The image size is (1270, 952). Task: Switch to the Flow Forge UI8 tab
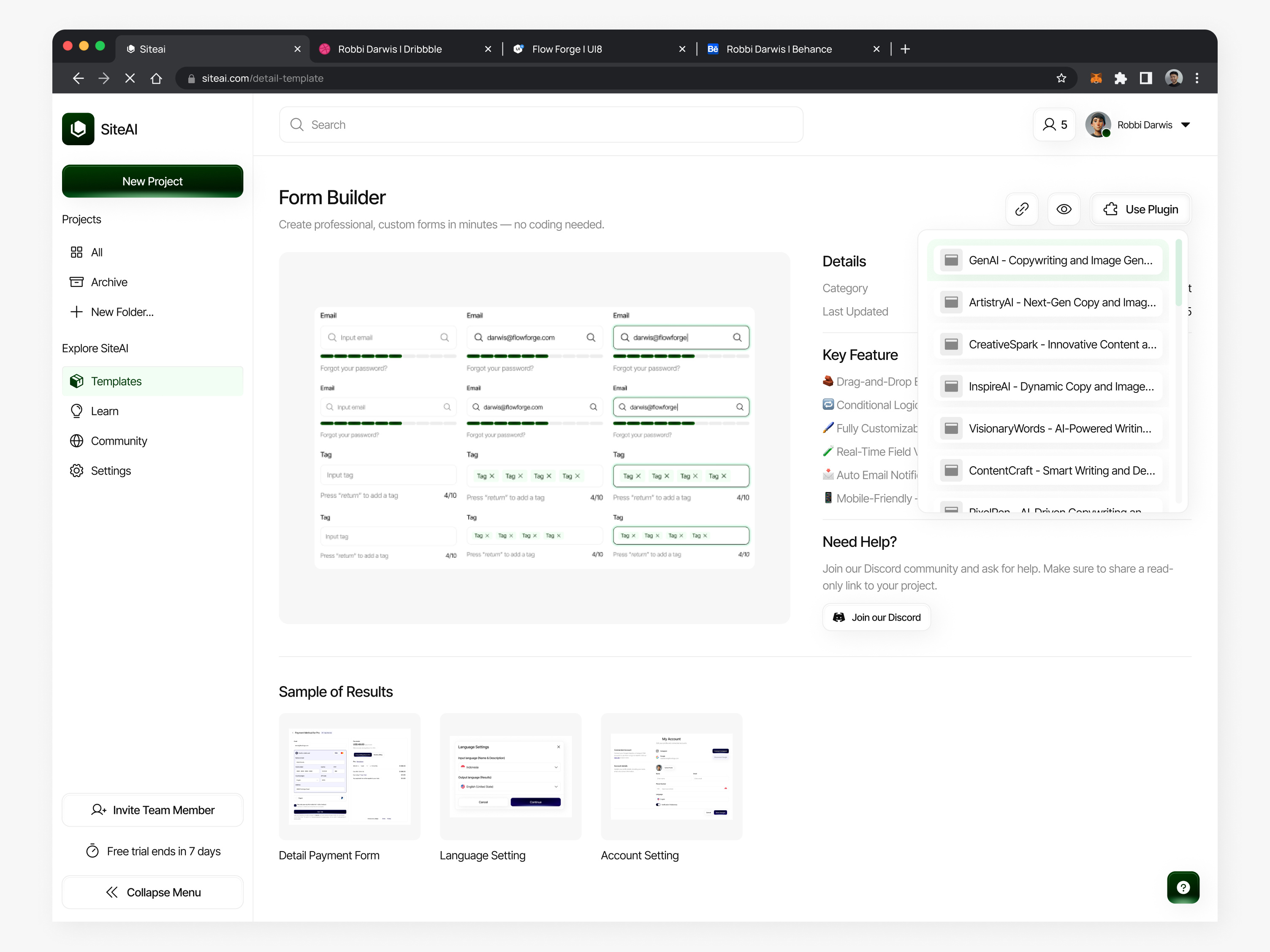pos(566,49)
